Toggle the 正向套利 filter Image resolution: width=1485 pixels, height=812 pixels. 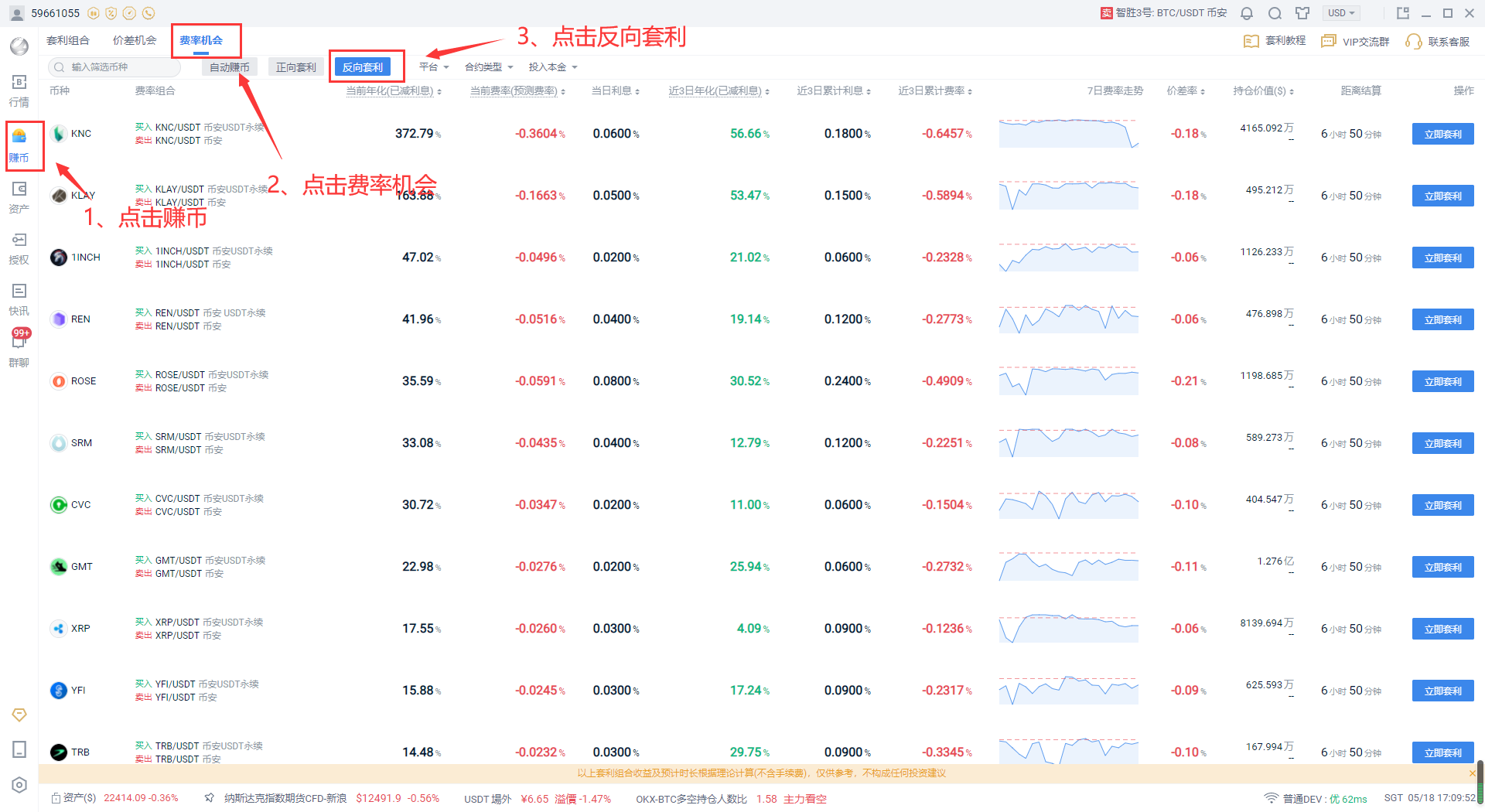click(x=296, y=67)
